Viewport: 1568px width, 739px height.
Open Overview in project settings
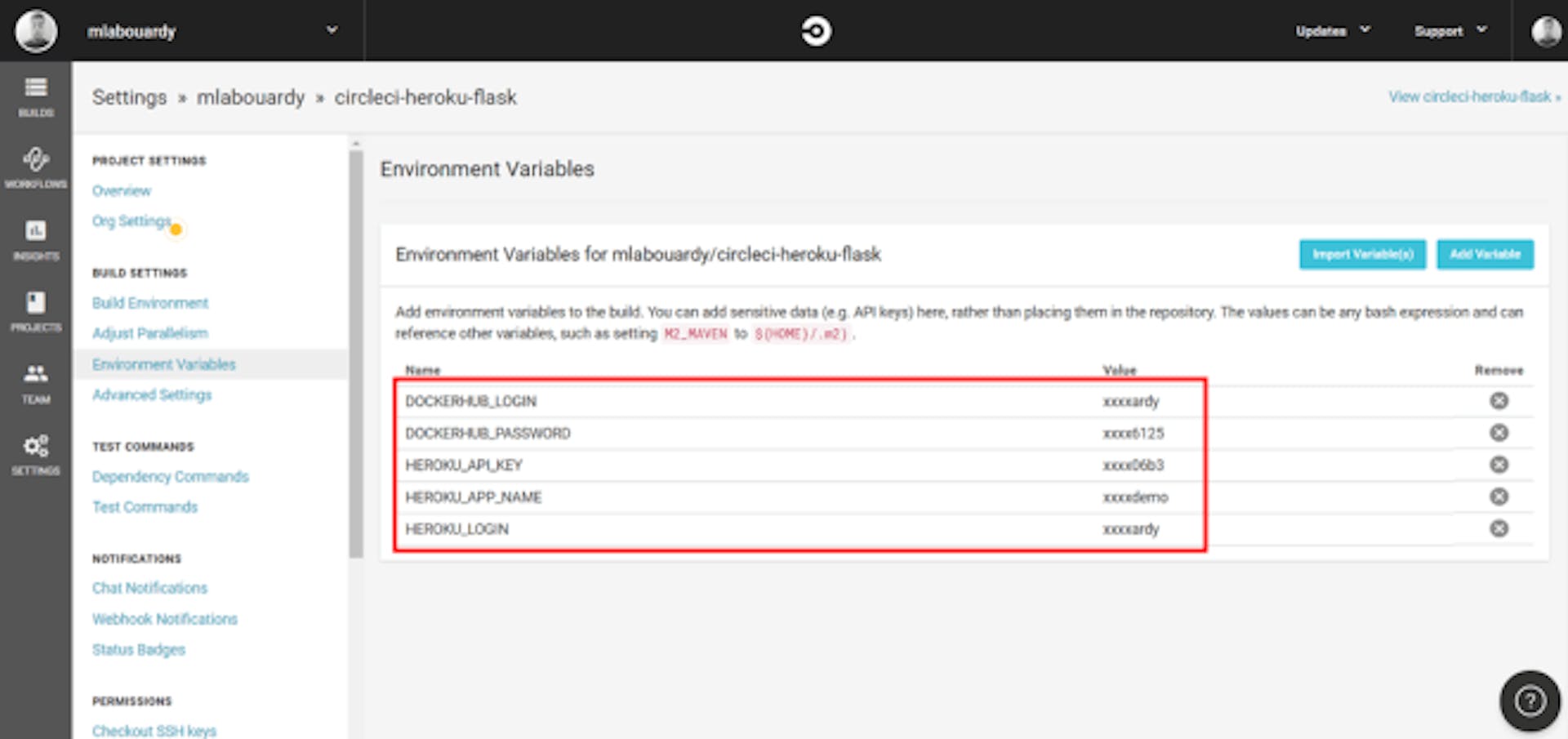click(x=121, y=190)
